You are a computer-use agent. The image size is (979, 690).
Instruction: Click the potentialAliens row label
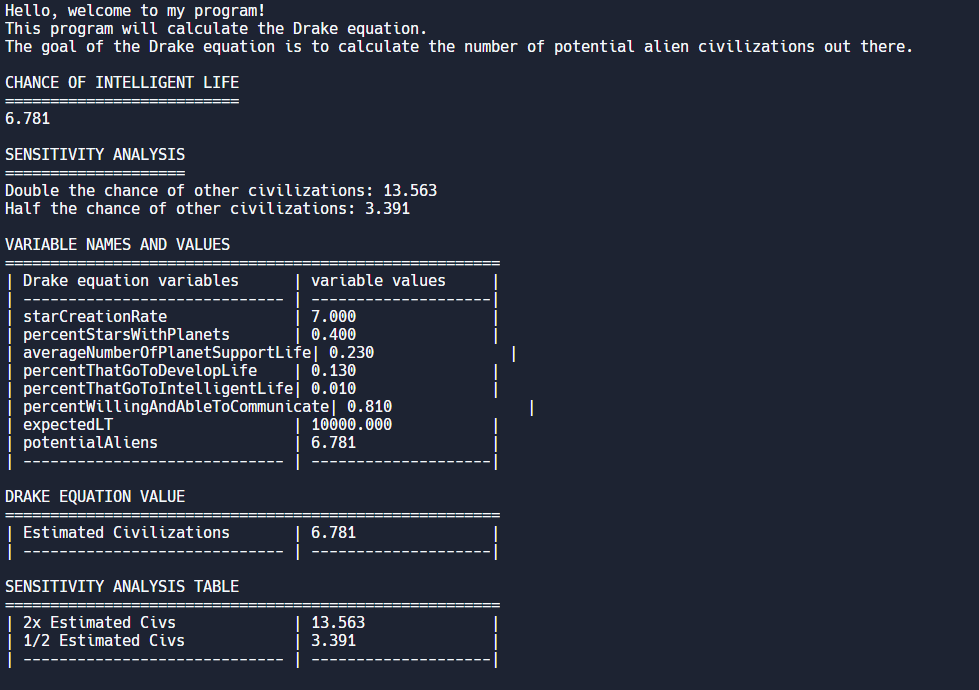click(x=90, y=443)
